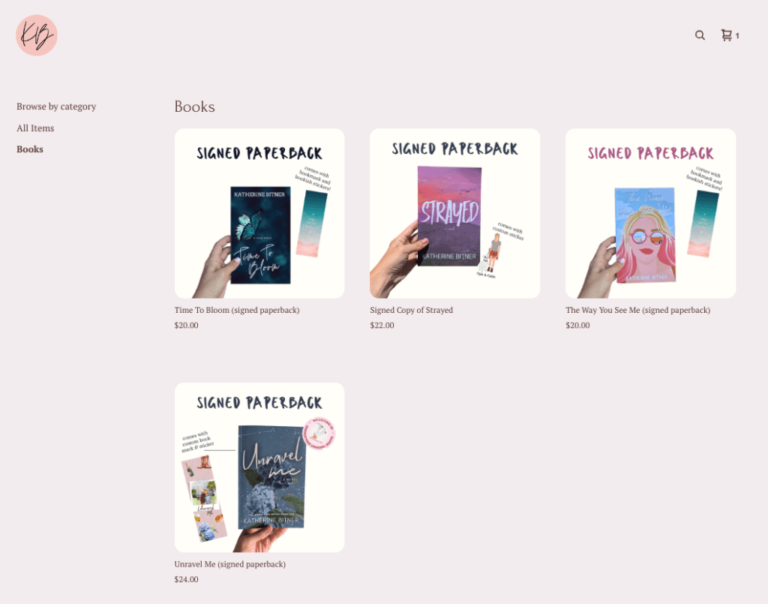Open the shopping cart icon

click(x=726, y=35)
